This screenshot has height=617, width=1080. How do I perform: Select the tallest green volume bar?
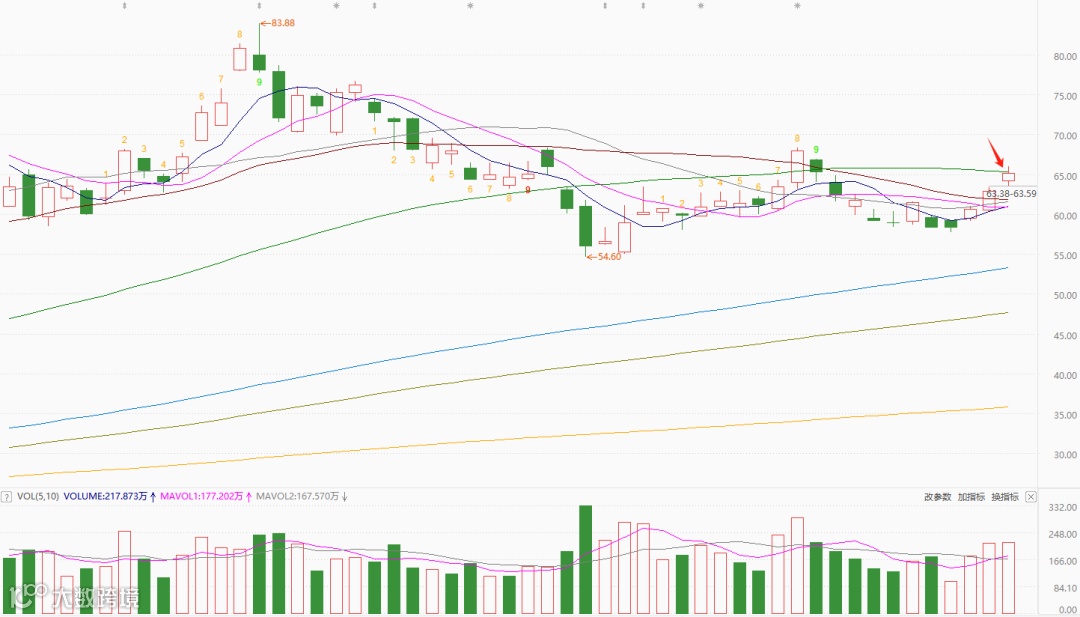[585, 559]
